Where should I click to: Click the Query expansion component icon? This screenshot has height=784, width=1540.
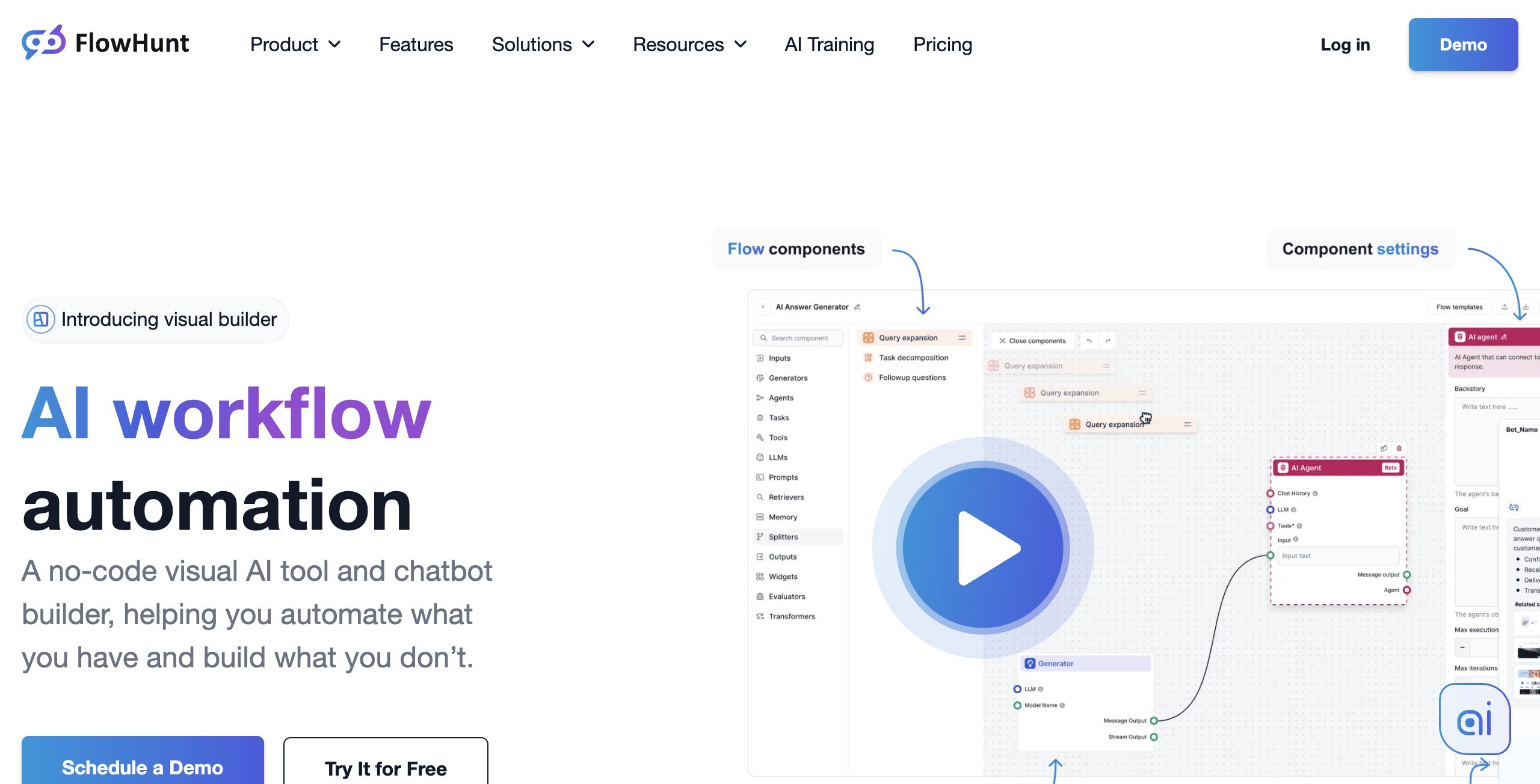coord(868,338)
